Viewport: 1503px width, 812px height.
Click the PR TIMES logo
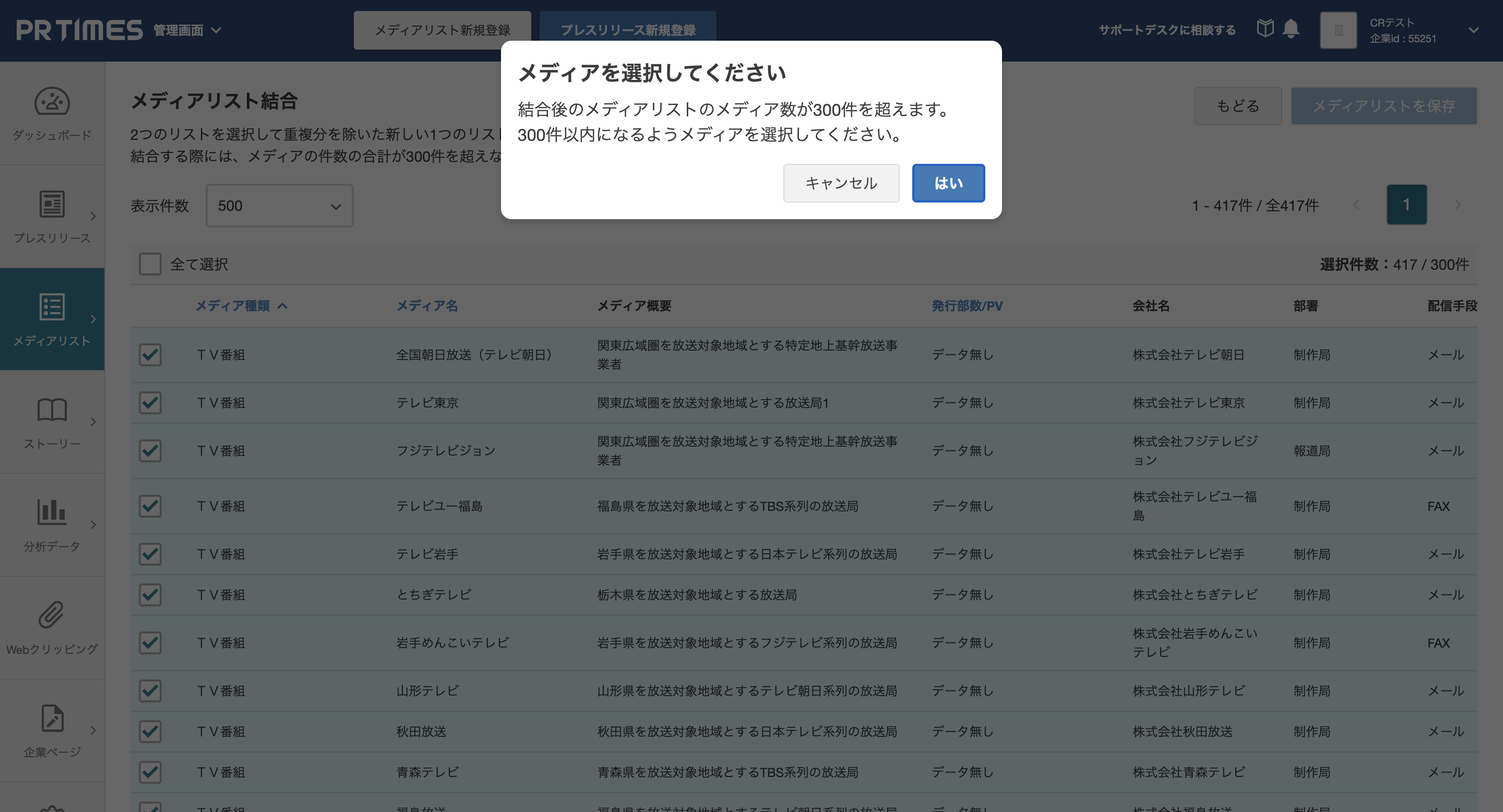point(79,30)
